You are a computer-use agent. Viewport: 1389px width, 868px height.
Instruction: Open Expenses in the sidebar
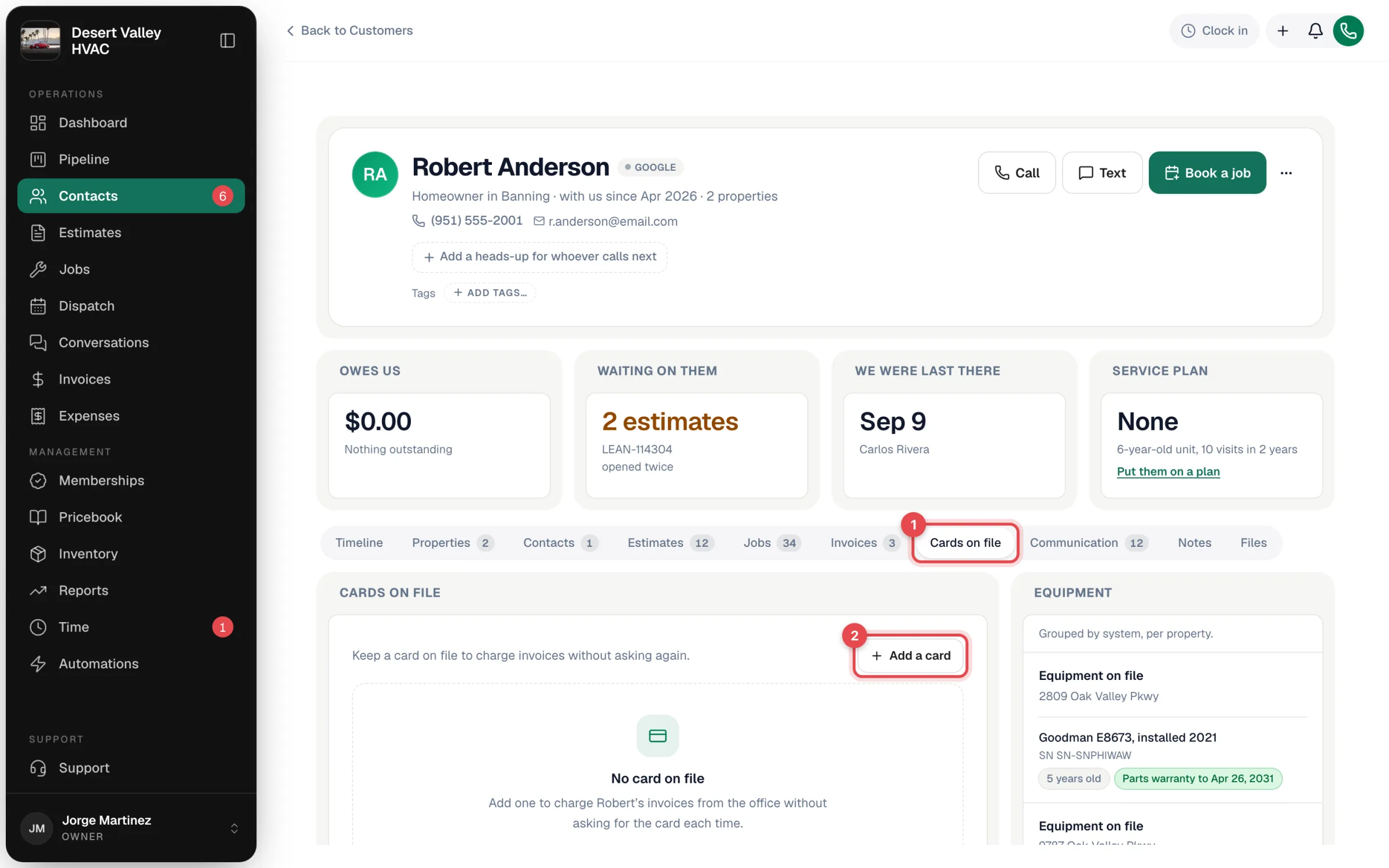click(131, 415)
